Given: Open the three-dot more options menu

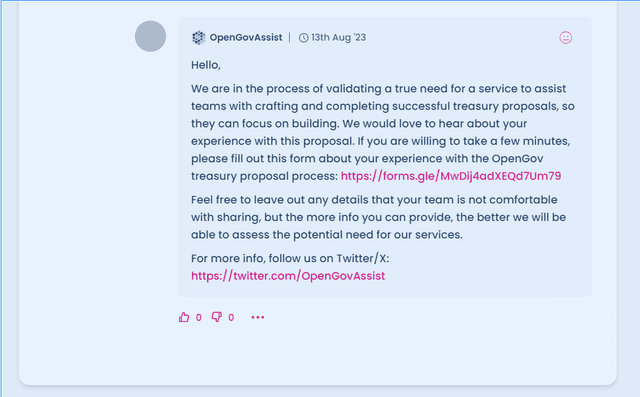Looking at the screenshot, I should (x=258, y=317).
